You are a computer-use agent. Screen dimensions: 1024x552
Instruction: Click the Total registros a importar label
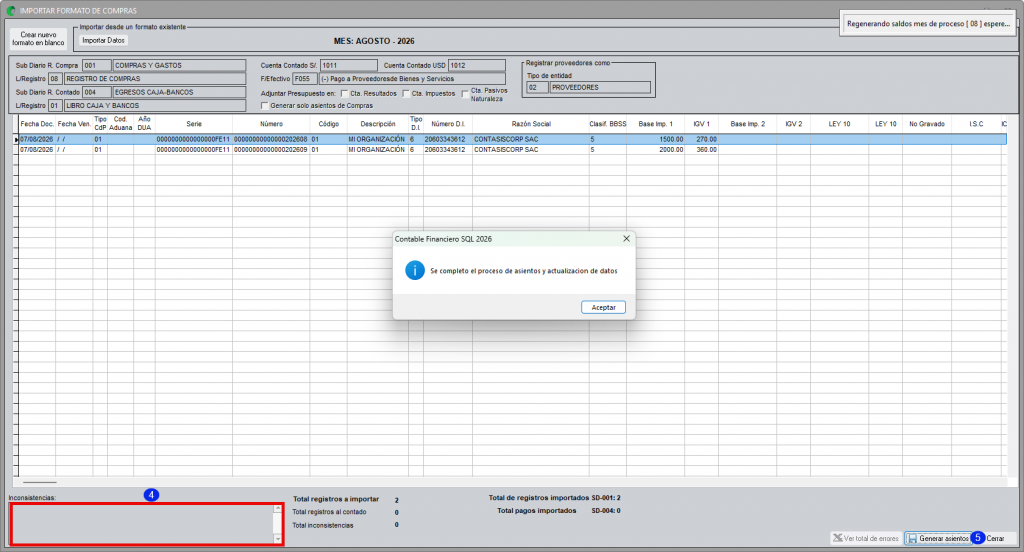coord(336,499)
